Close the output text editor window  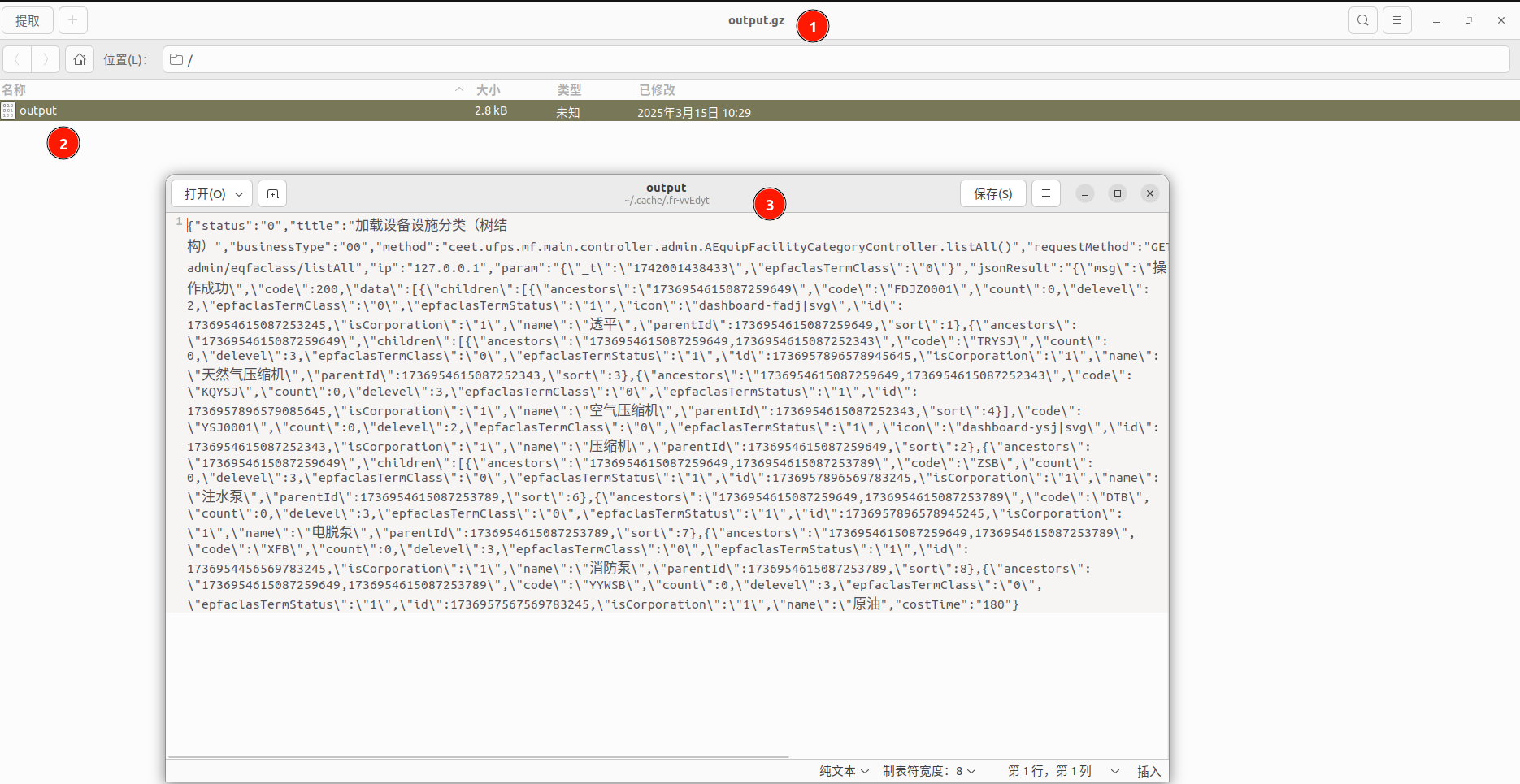1150,193
